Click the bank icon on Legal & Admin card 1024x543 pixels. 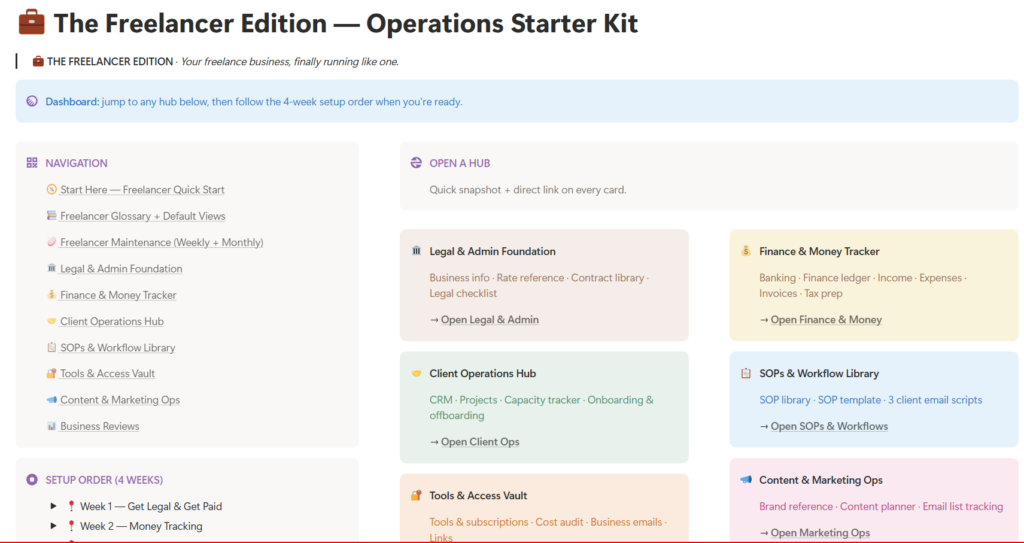click(417, 251)
